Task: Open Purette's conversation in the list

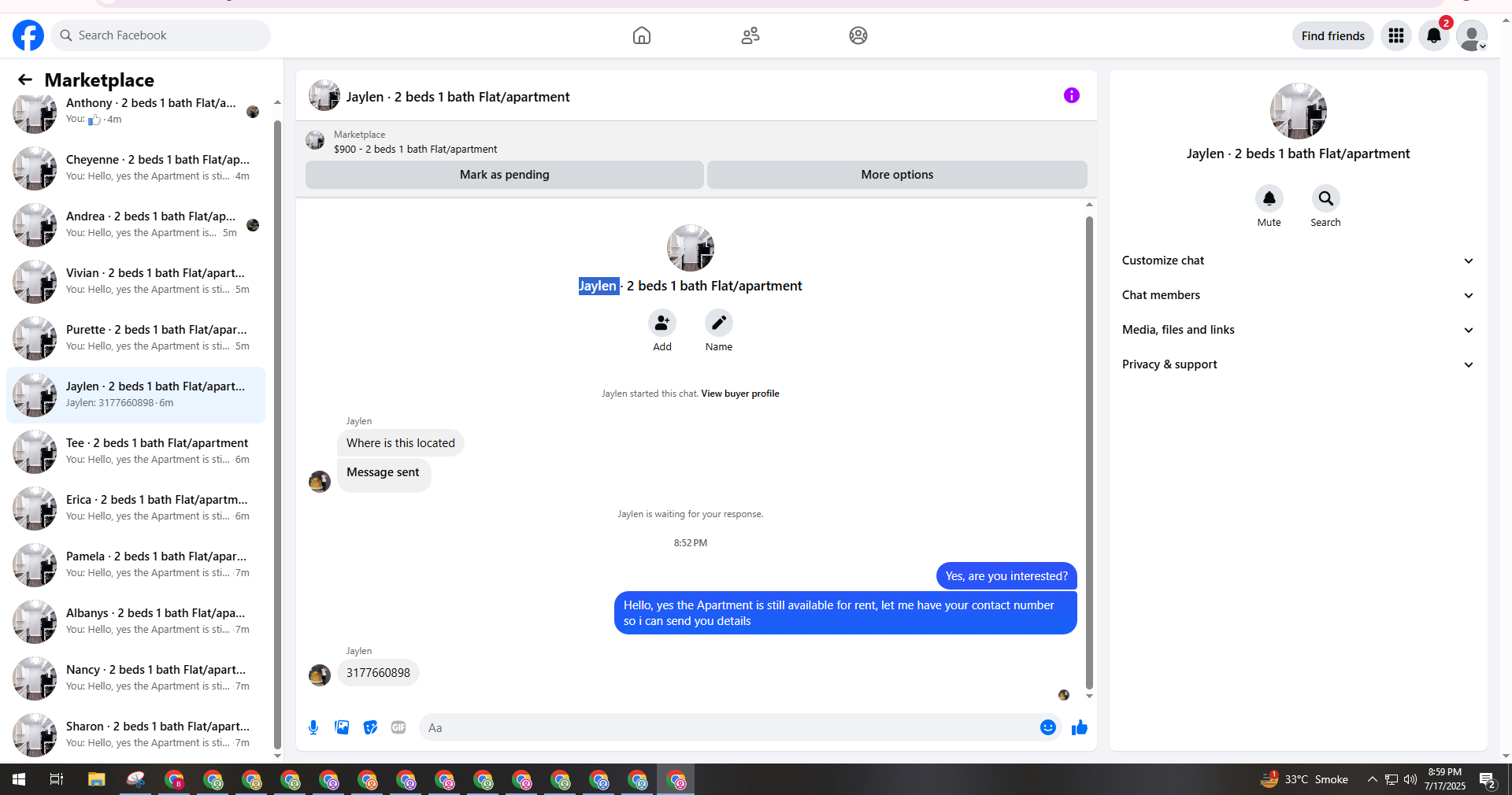Action: coord(135,338)
